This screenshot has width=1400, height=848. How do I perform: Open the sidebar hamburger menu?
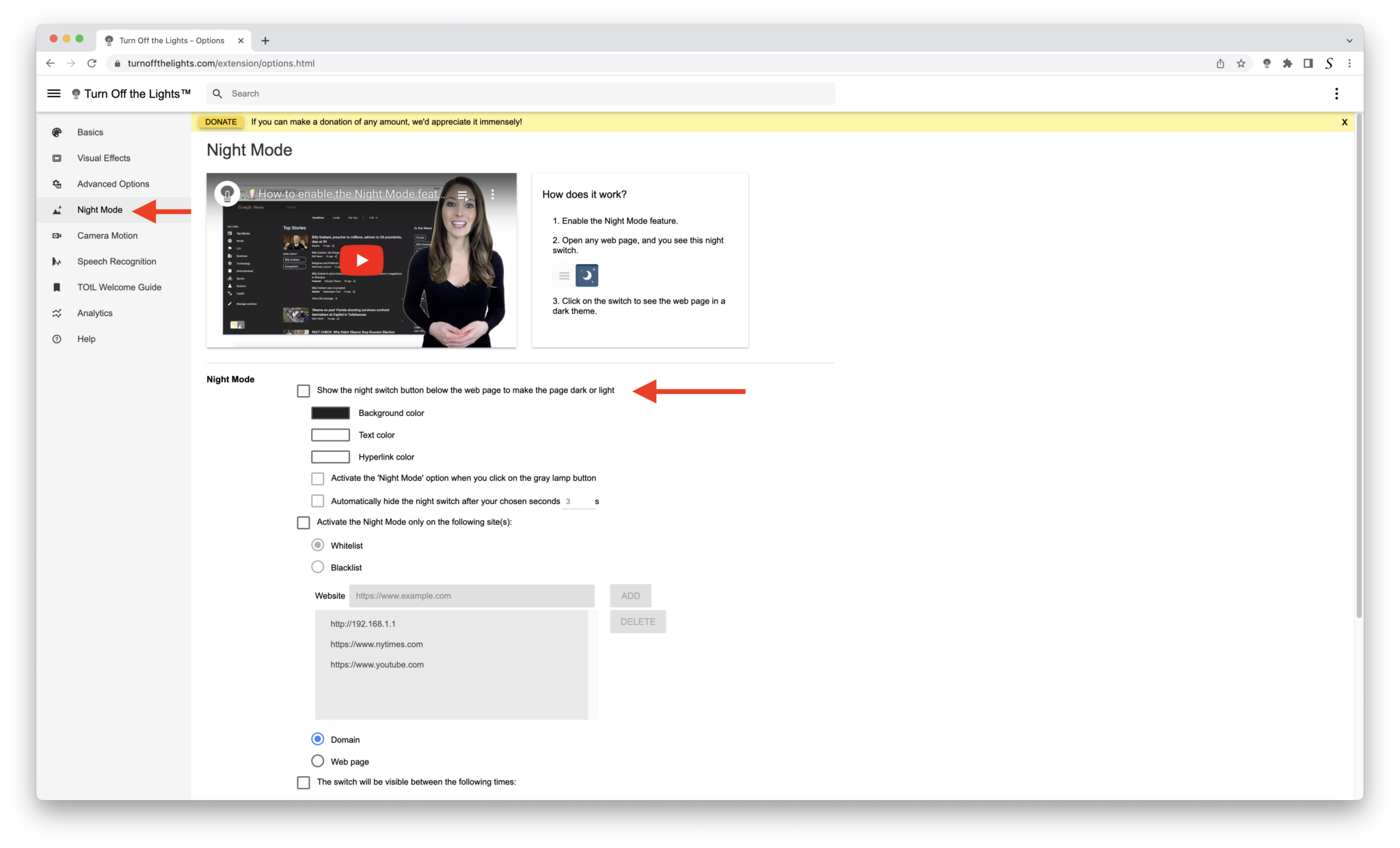coord(53,94)
